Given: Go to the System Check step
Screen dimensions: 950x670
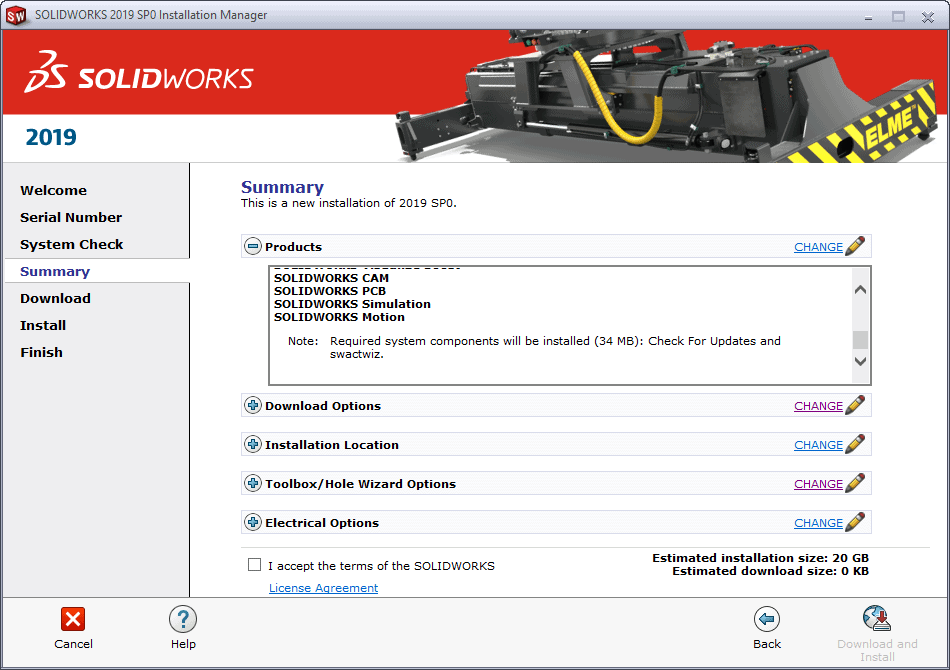Looking at the screenshot, I should coord(71,245).
